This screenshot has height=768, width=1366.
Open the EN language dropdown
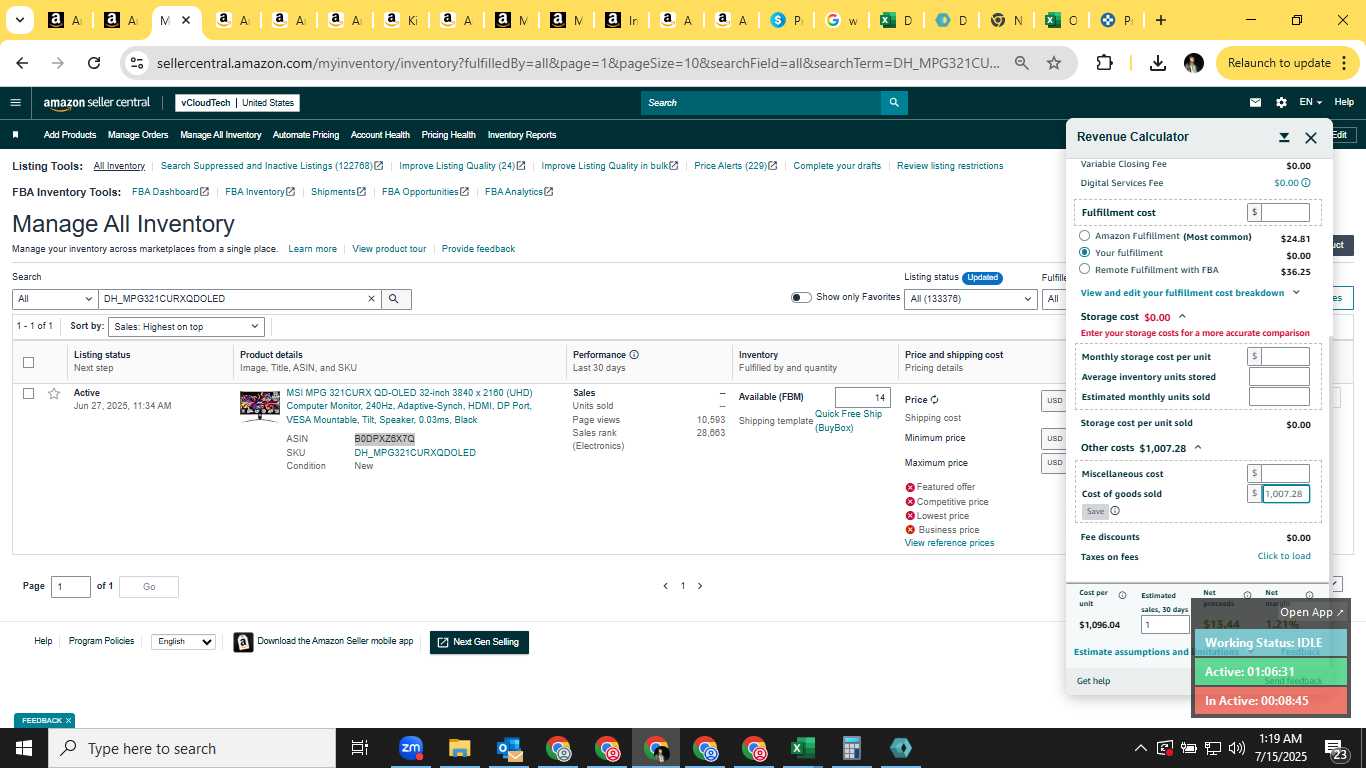click(x=1310, y=102)
